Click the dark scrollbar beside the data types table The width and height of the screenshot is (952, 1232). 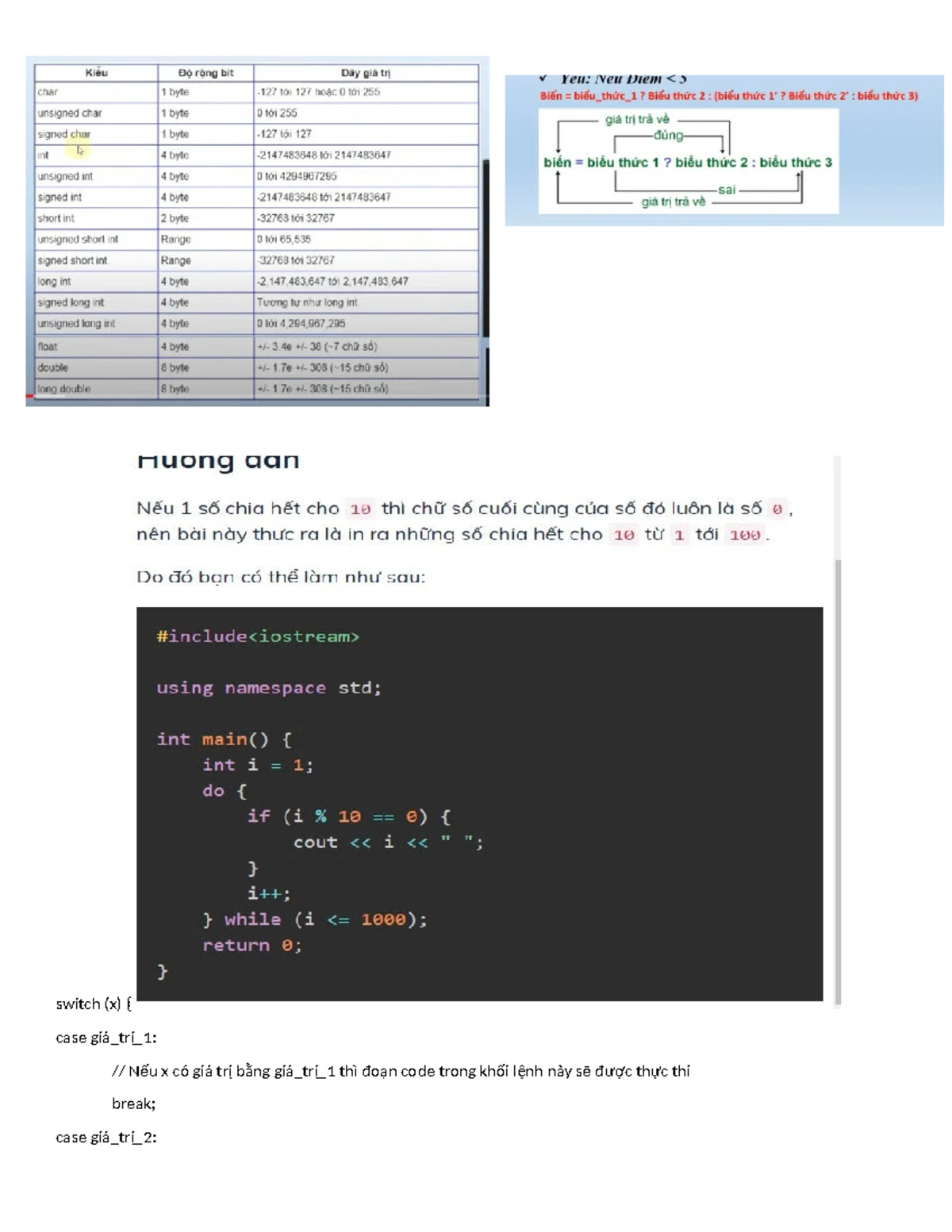pyautogui.click(x=486, y=249)
